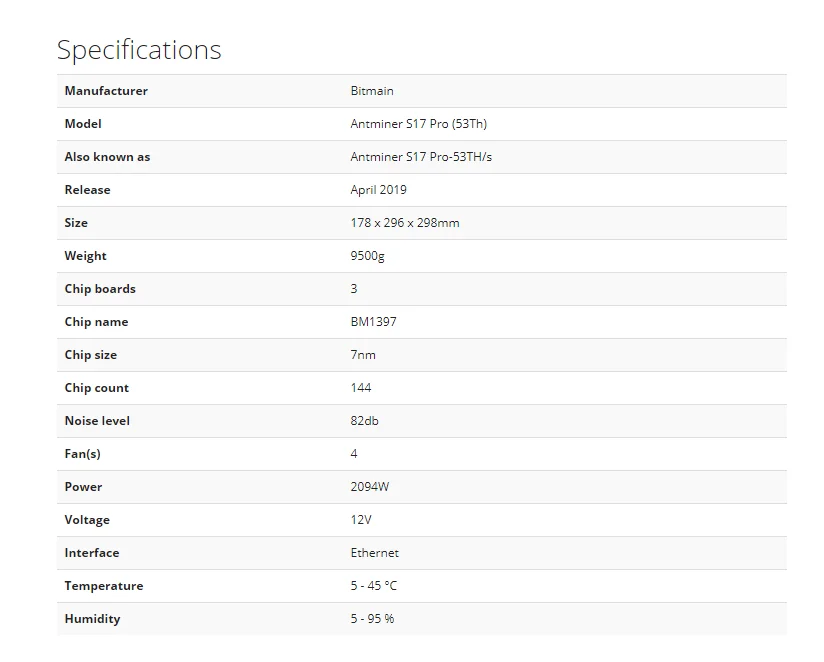Viewport: 824px width, 662px height.
Task: Click the Bitmain manufacturer value
Action: 372,91
